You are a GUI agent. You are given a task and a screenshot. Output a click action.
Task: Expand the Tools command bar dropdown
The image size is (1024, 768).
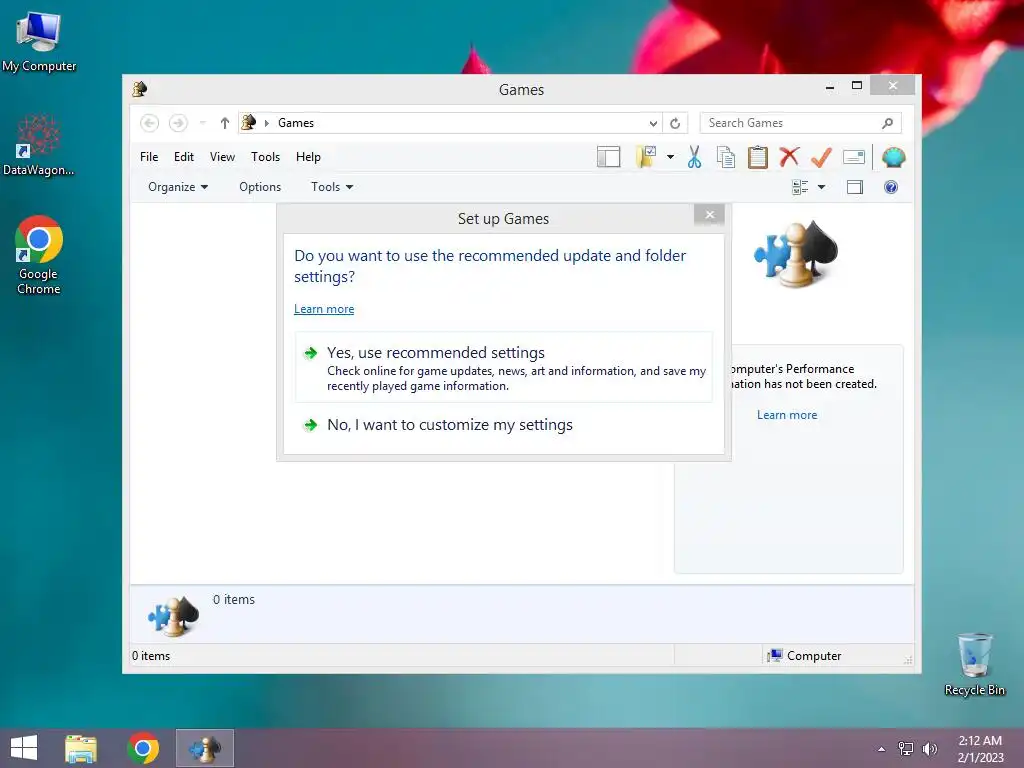[x=332, y=187]
